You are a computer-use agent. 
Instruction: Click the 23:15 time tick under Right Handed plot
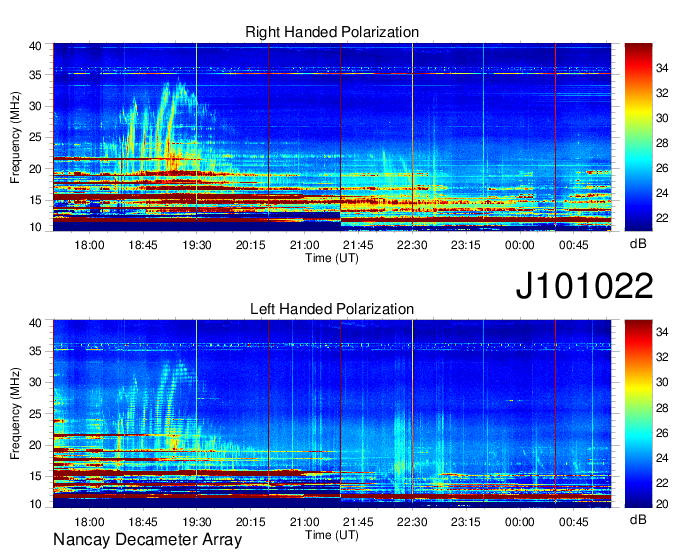[466, 245]
